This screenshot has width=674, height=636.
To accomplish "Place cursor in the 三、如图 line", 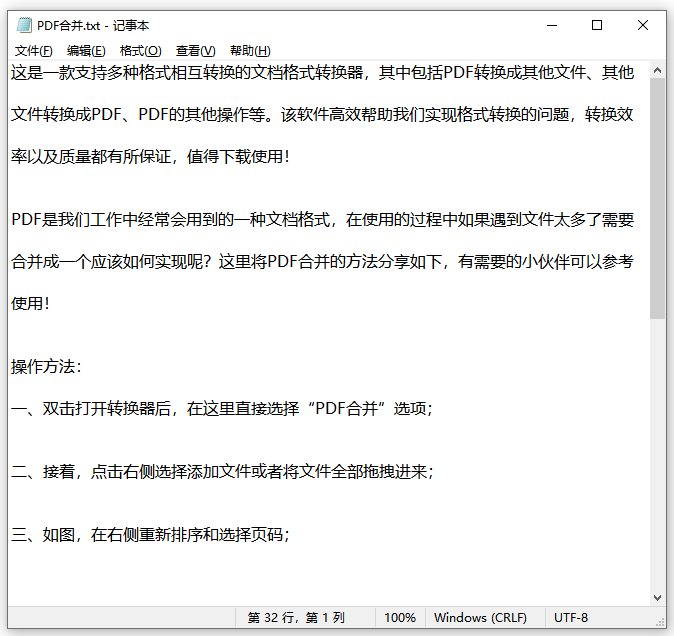I will (x=150, y=535).
